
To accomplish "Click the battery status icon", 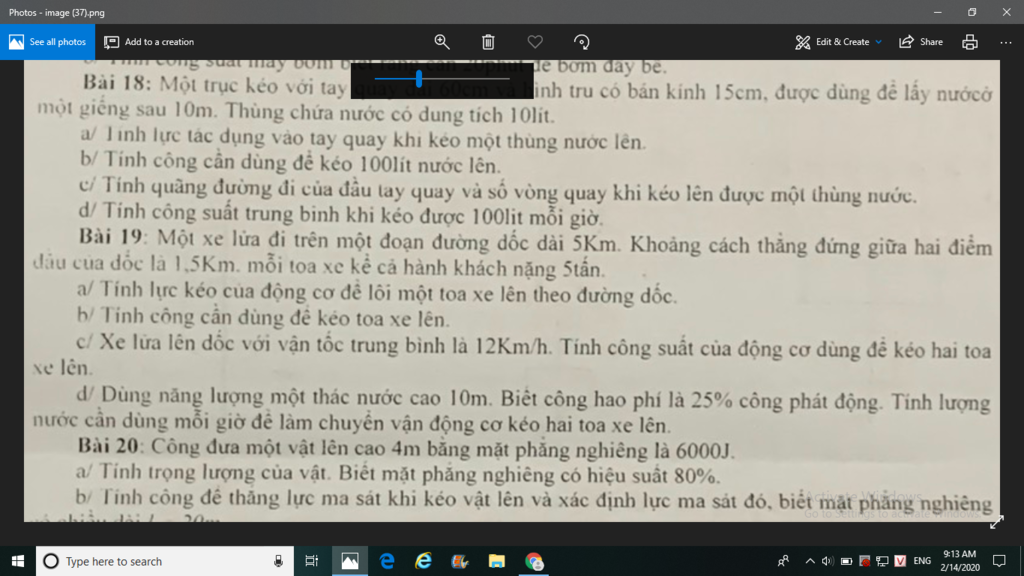I will [846, 561].
